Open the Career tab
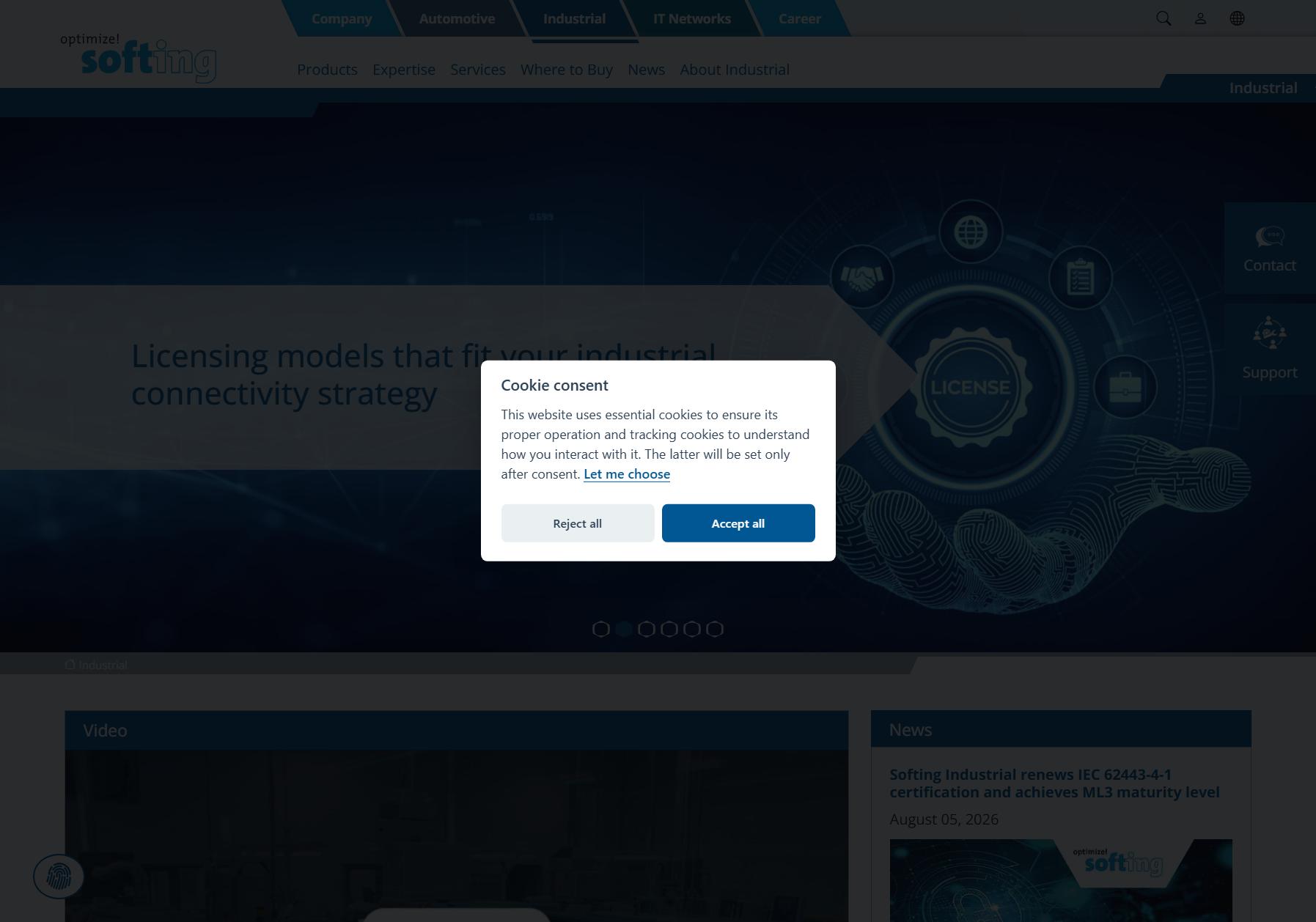Image resolution: width=1316 pixels, height=922 pixels. [799, 18]
